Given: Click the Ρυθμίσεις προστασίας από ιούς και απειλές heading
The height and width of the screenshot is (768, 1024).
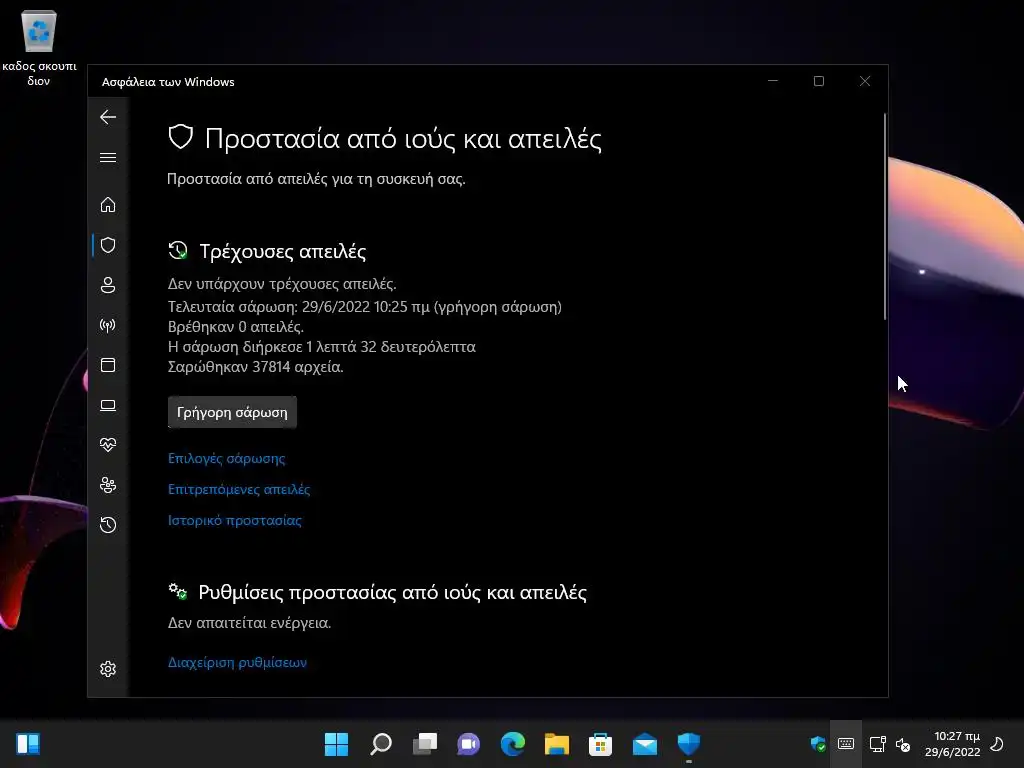Looking at the screenshot, I should [392, 592].
